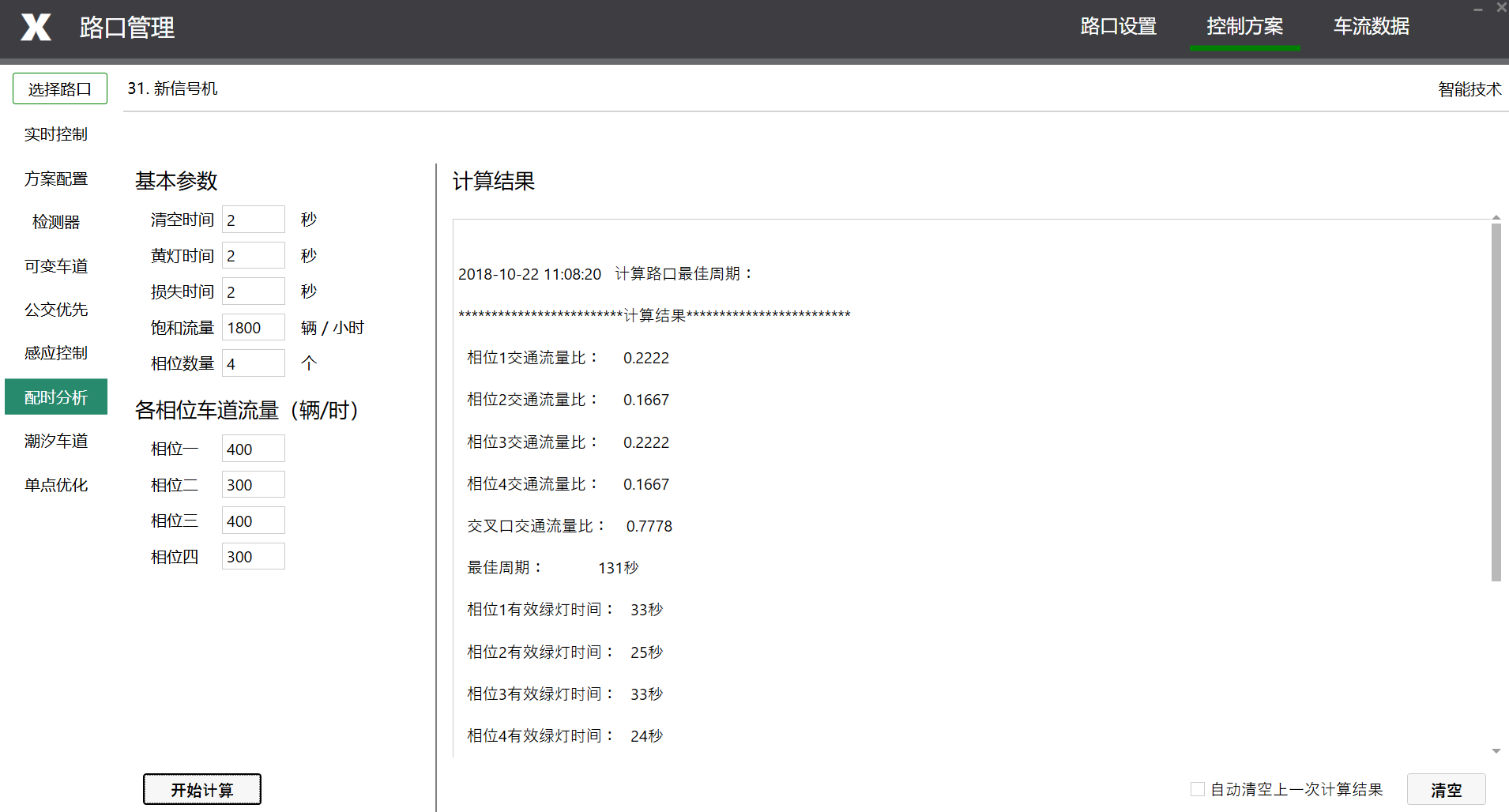
Task: Click the results scroll up arrow
Action: click(1496, 217)
